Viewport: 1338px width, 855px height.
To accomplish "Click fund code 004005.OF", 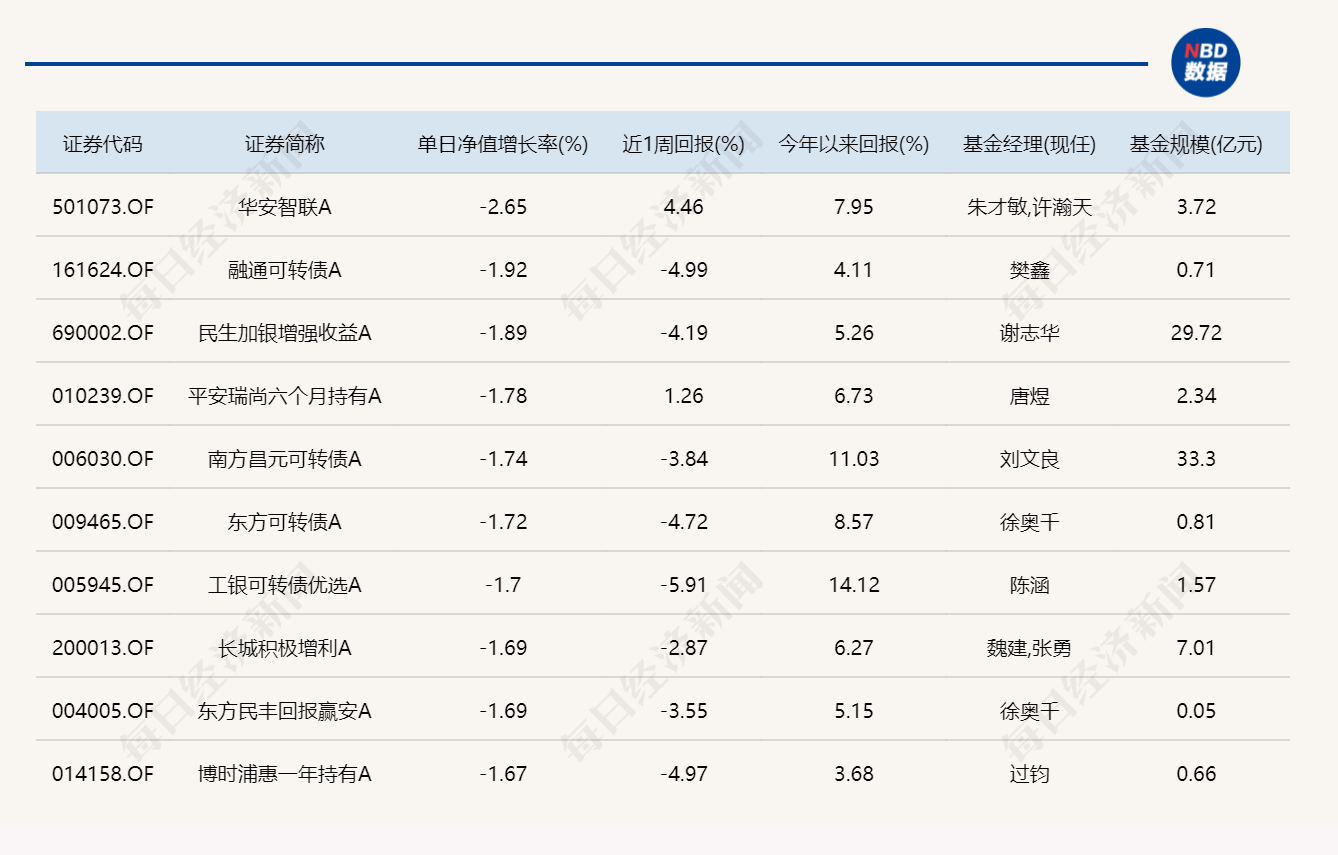I will pos(103,711).
